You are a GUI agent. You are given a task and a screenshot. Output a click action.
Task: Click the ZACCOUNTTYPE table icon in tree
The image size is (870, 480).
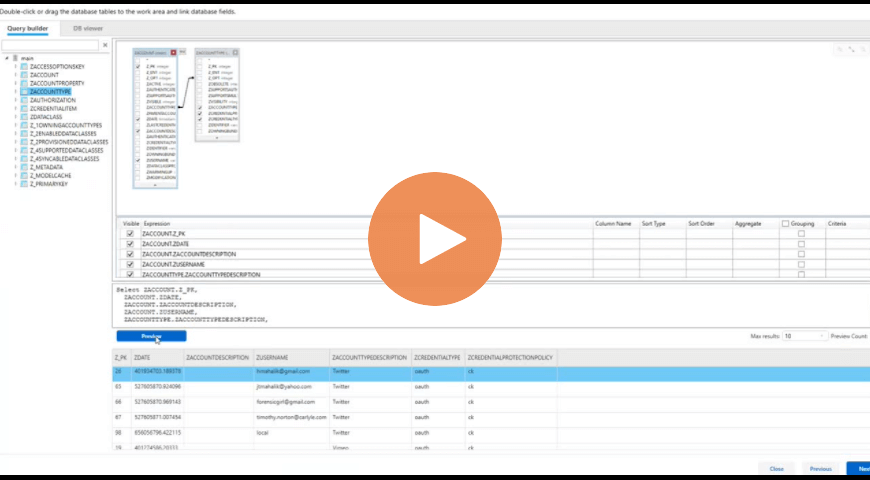coord(24,92)
